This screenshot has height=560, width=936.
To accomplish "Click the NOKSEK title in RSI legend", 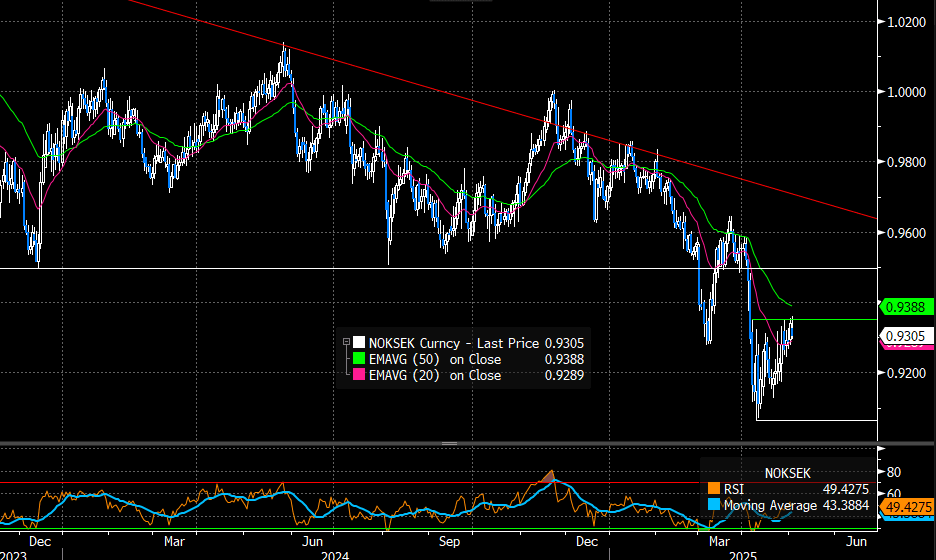I will 789,471.
